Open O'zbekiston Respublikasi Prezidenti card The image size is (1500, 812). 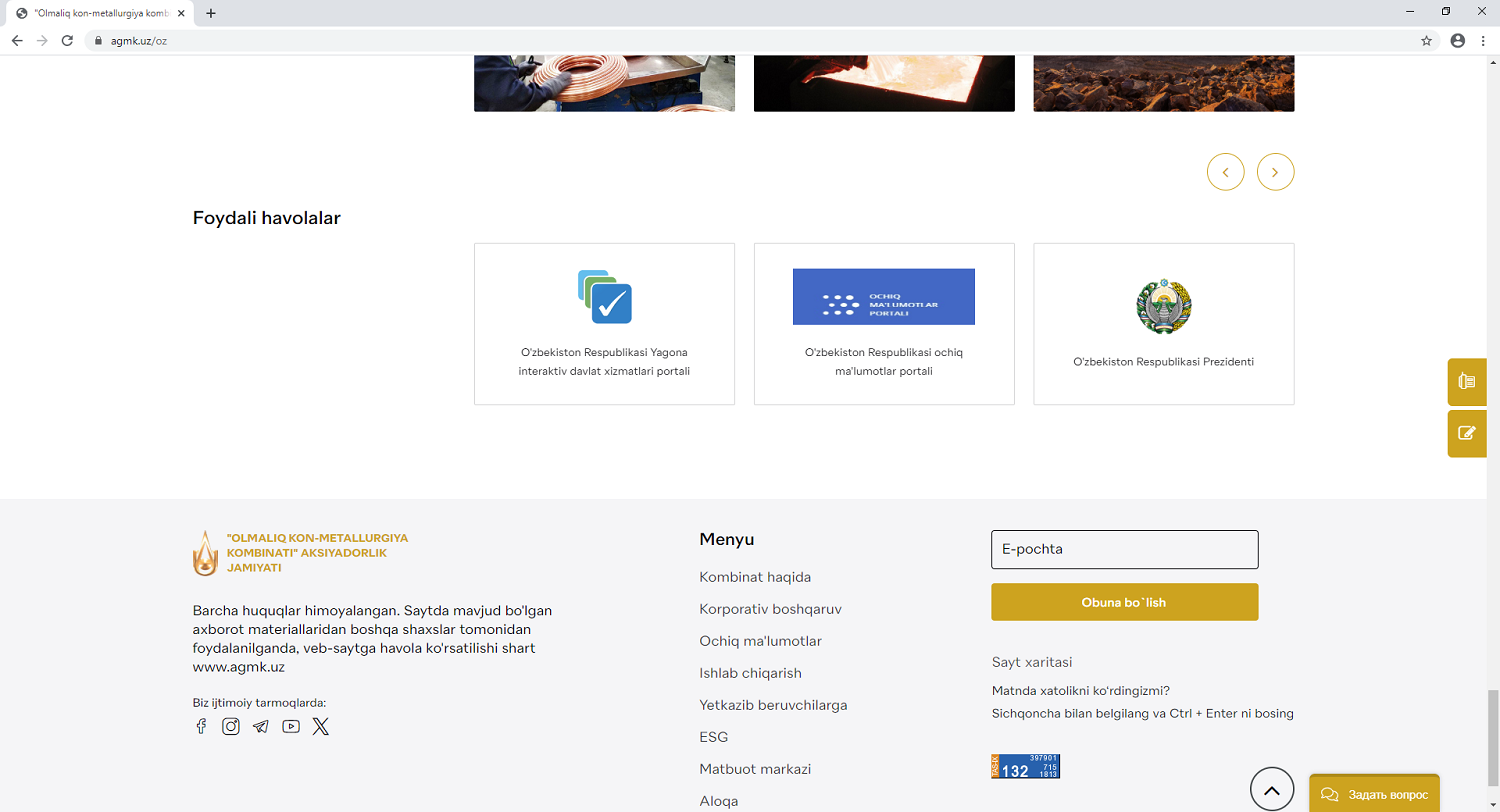[1163, 324]
